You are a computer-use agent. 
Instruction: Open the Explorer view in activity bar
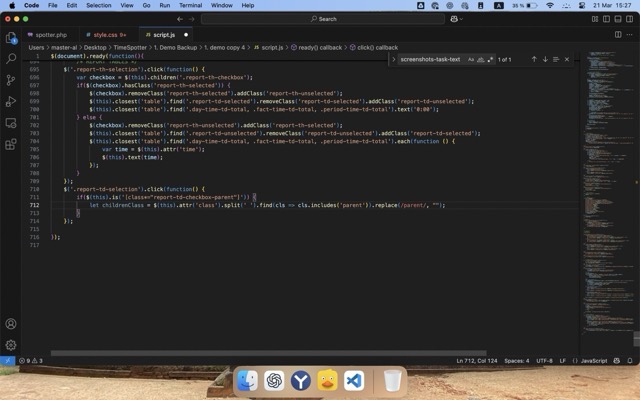pyautogui.click(x=11, y=38)
